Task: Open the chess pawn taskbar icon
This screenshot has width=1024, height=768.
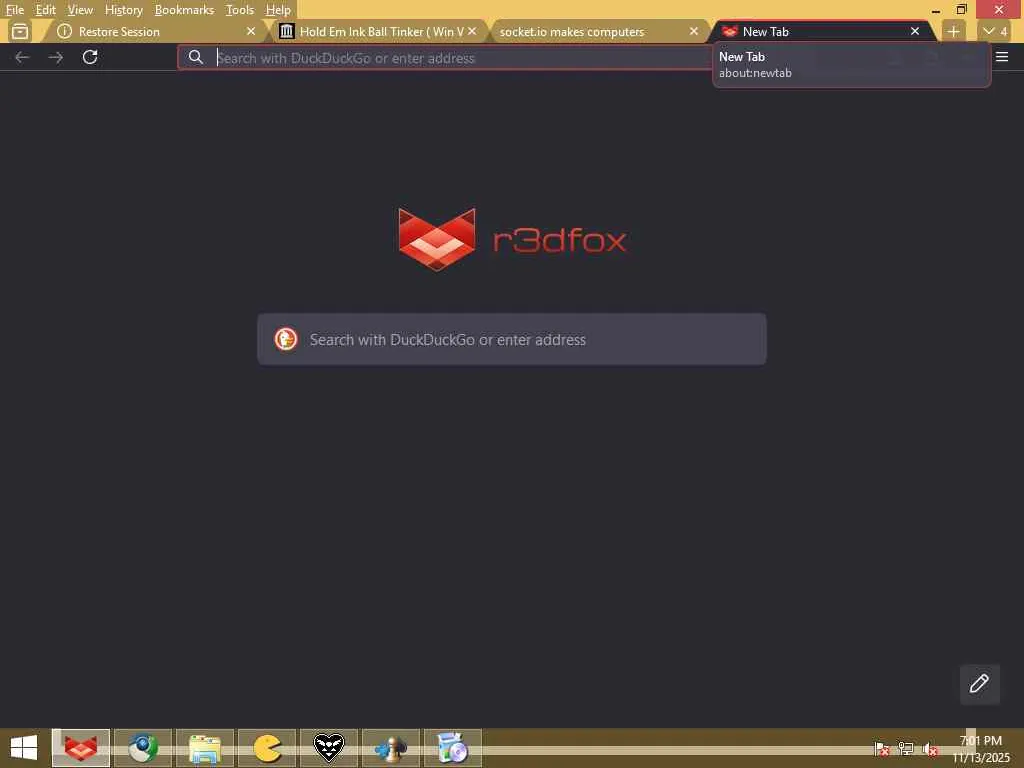Action: coord(391,748)
